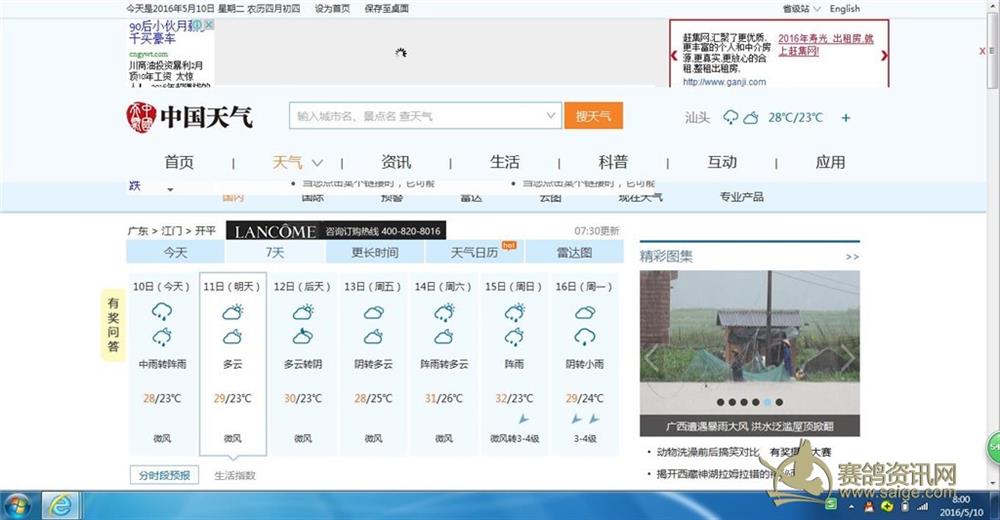Select the 分时段预报 toggle tab
Image resolution: width=1000 pixels, height=520 pixels.
coord(165,475)
